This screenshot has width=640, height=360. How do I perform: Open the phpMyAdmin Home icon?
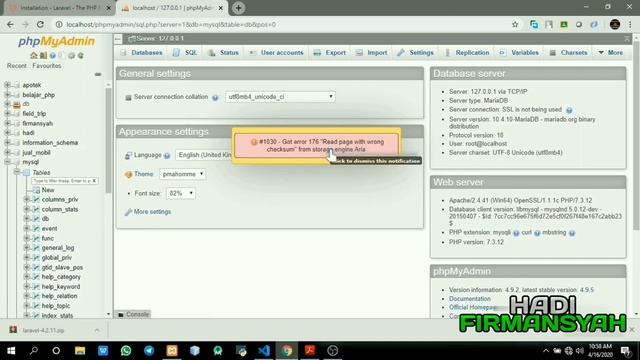pyautogui.click(x=33, y=56)
